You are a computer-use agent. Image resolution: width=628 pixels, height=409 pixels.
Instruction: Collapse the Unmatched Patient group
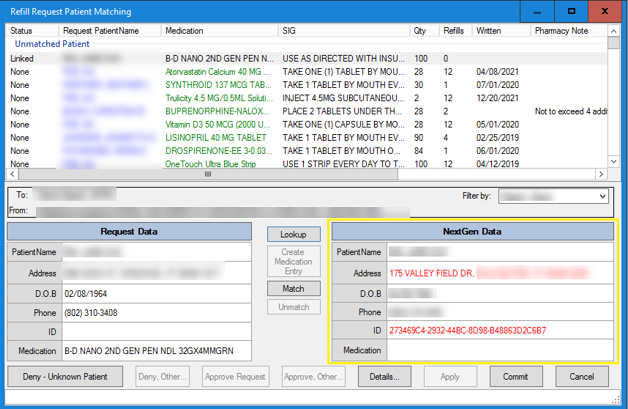coord(52,44)
